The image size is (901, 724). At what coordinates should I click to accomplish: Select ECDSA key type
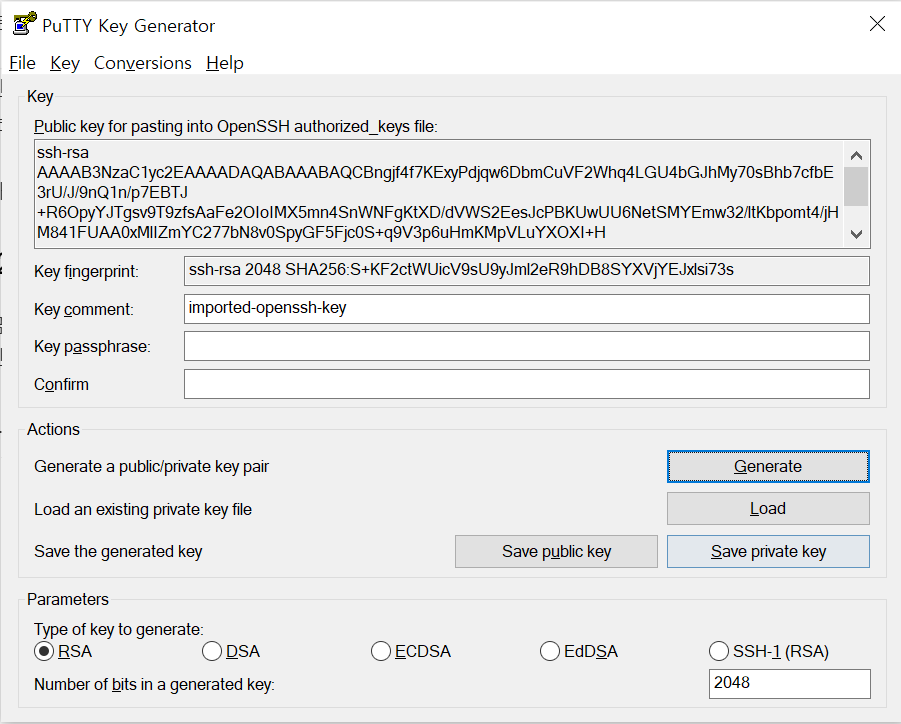coord(411,651)
